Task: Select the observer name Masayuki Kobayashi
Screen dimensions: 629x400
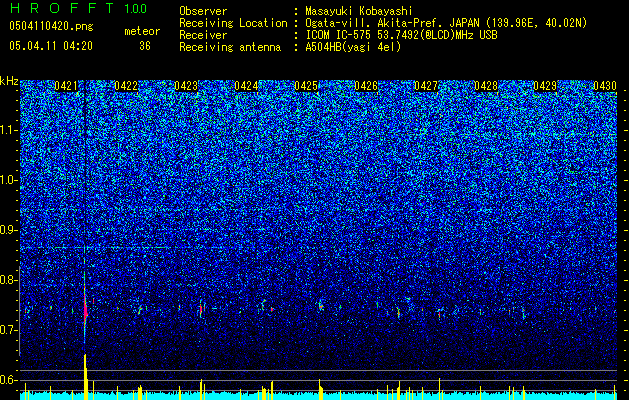Action: [359, 11]
